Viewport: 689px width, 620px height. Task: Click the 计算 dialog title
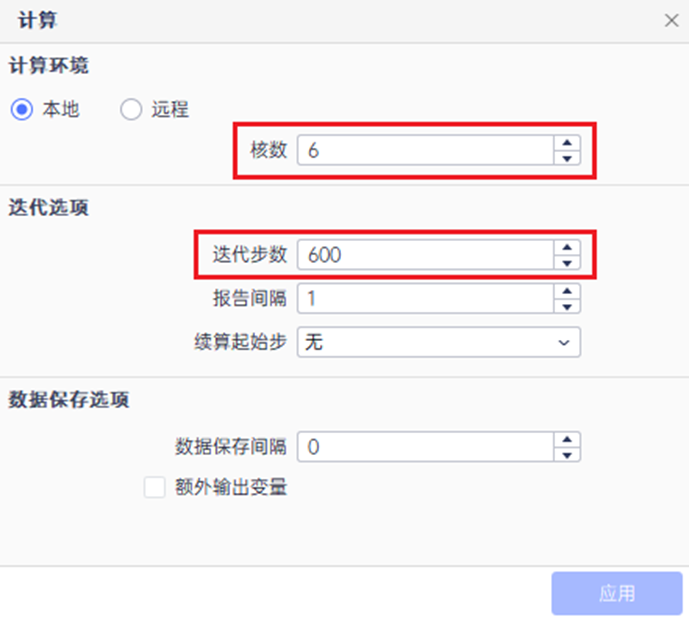[x=36, y=20]
